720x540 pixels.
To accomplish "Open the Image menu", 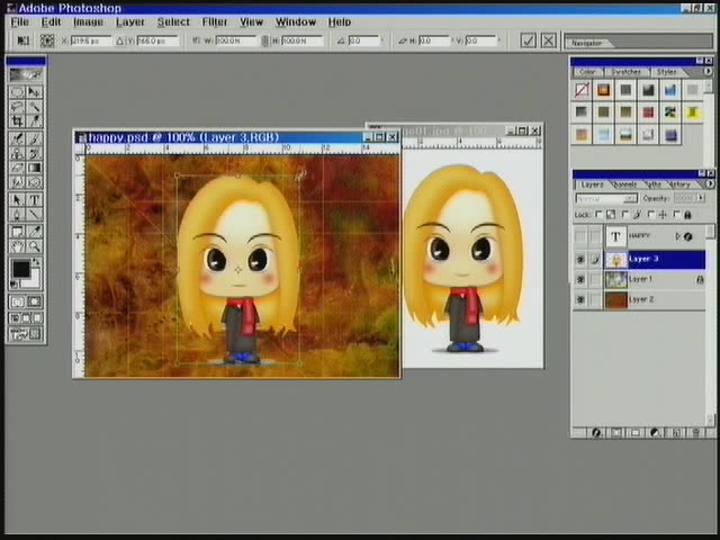I will coord(88,22).
